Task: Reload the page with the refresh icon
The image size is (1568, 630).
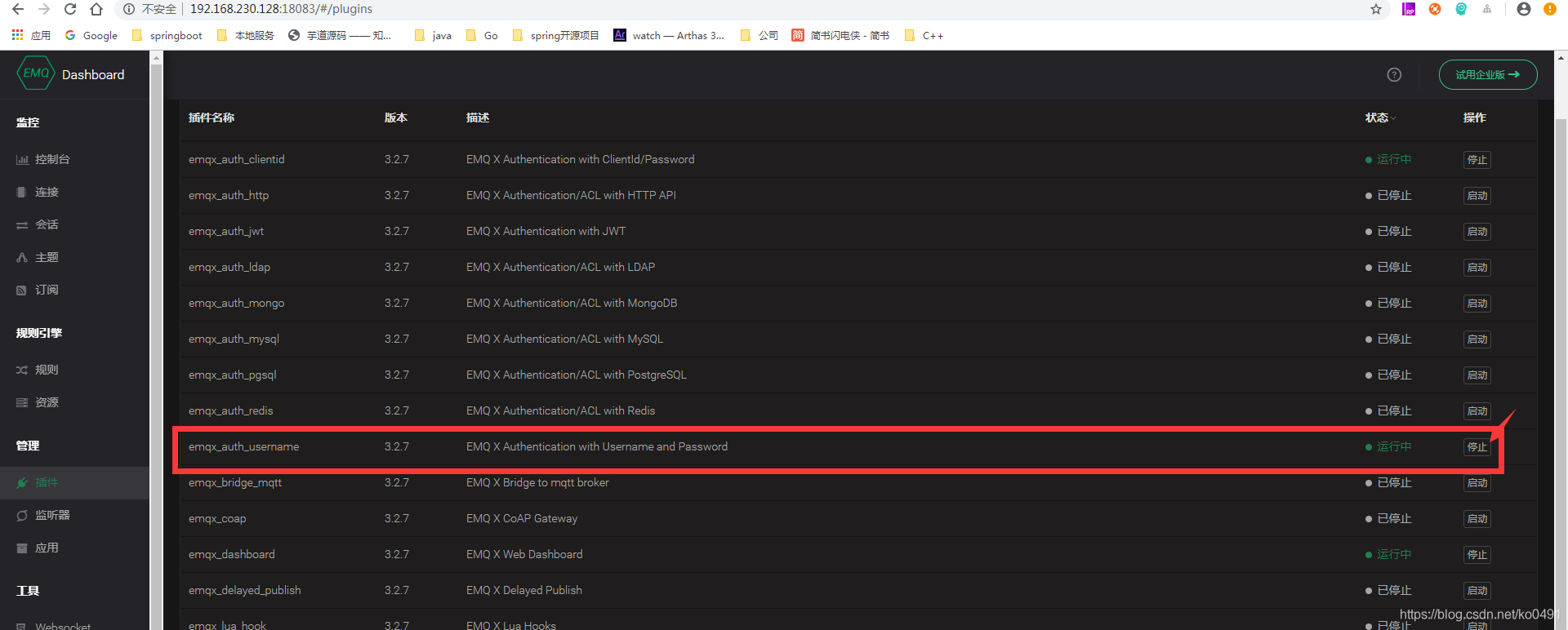Action: (x=70, y=9)
